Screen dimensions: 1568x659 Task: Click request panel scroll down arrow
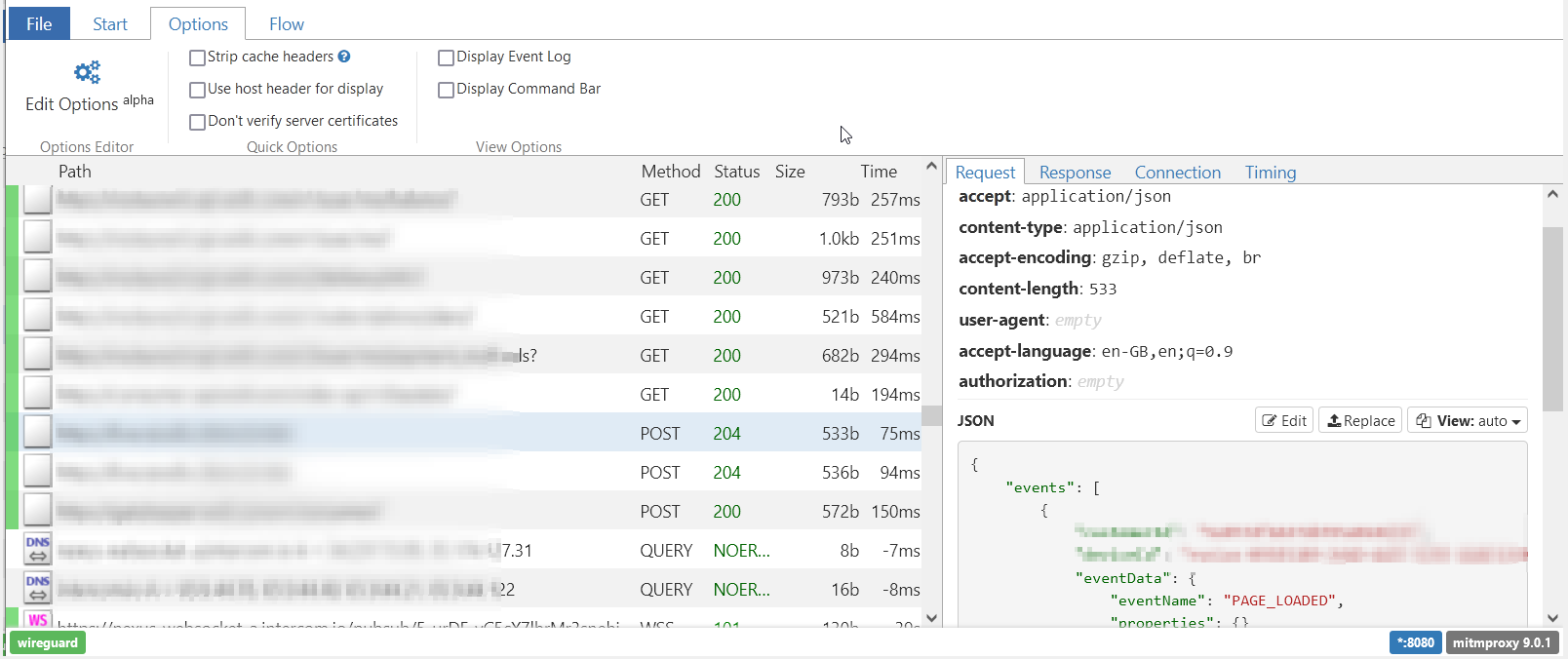click(1552, 617)
